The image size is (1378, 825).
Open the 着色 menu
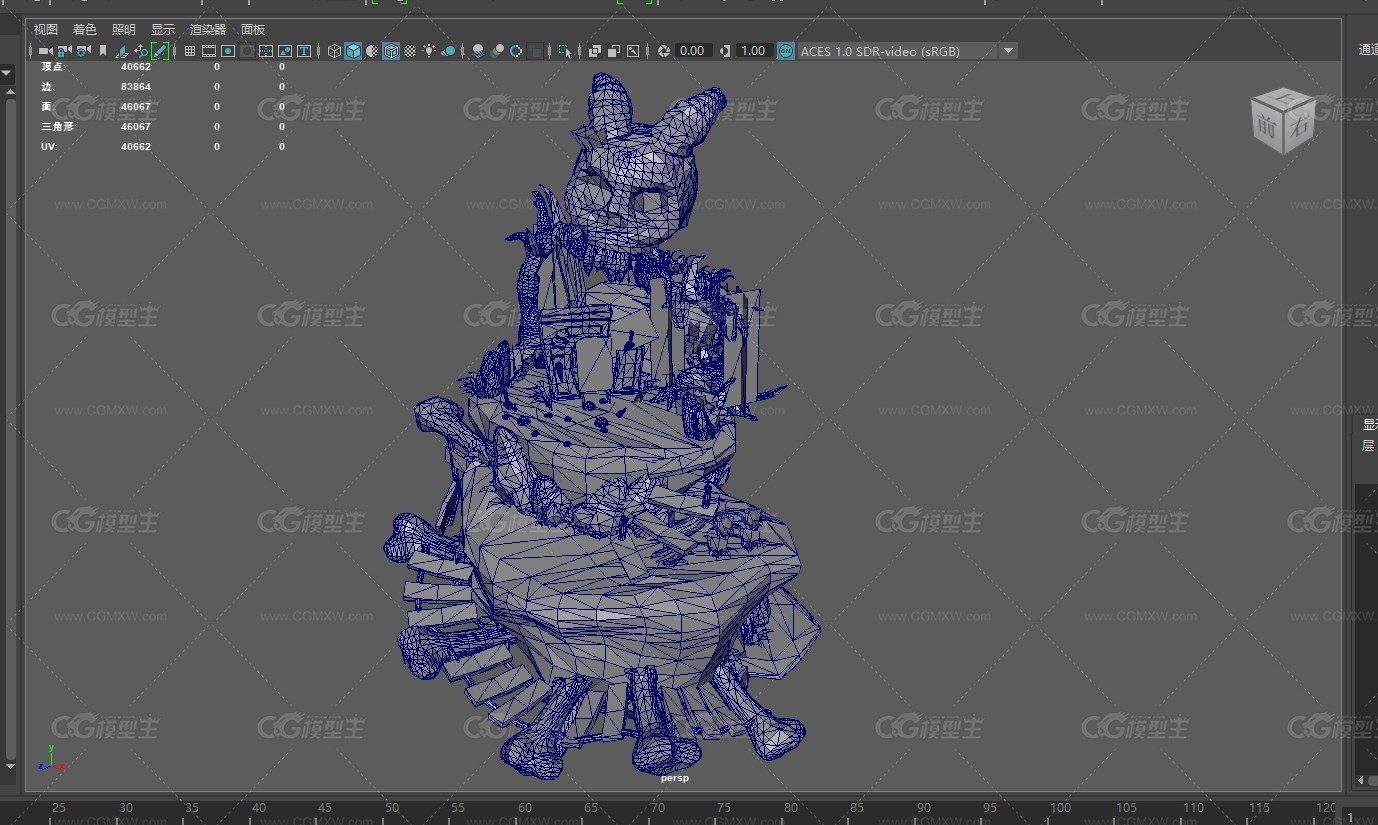click(85, 30)
